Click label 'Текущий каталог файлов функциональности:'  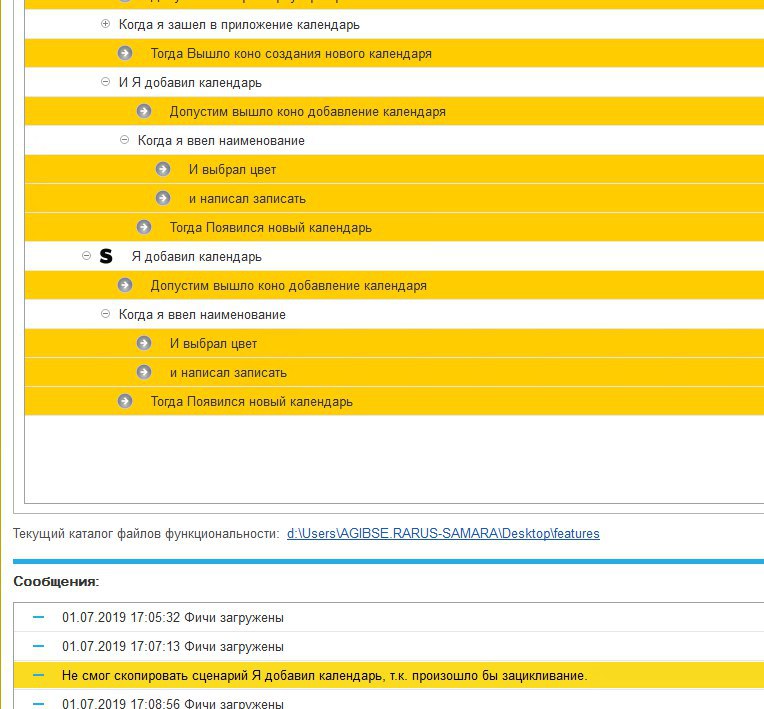pos(146,534)
